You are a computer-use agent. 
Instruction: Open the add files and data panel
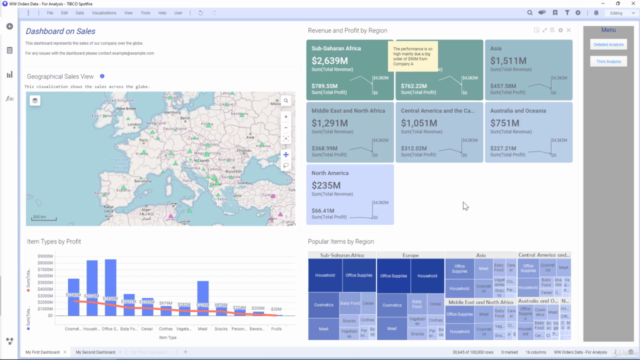click(x=9, y=27)
